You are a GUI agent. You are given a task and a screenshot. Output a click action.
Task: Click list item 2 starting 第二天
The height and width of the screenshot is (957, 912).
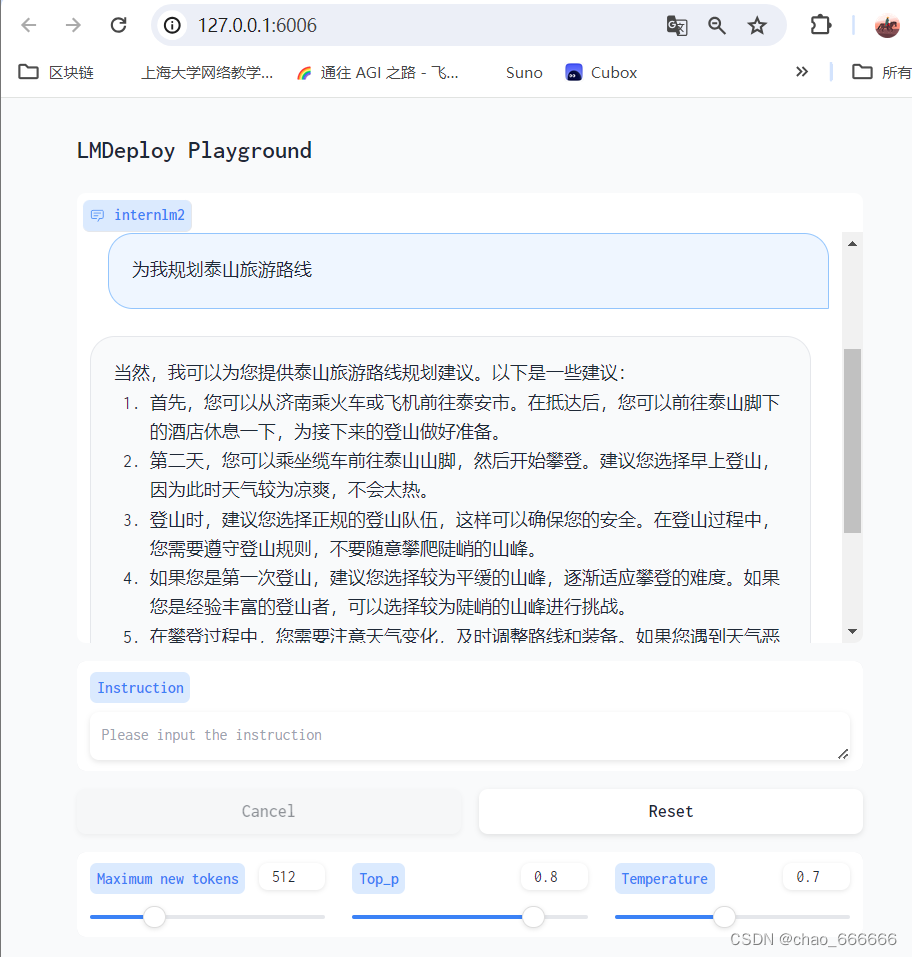(452, 475)
